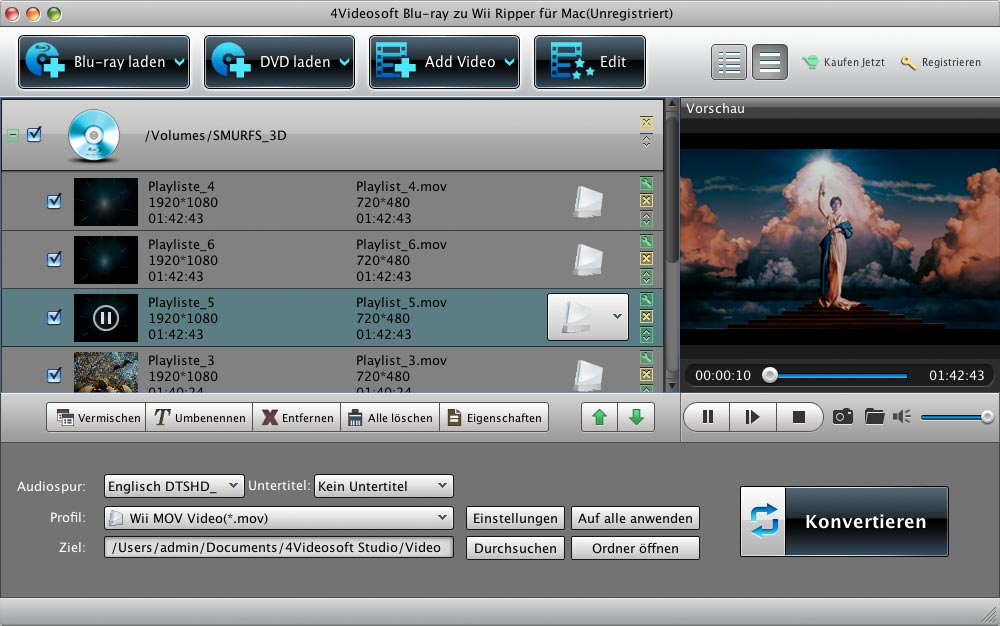
Task: Toggle the SMURFS_3D volume checkbox
Action: (x=34, y=134)
